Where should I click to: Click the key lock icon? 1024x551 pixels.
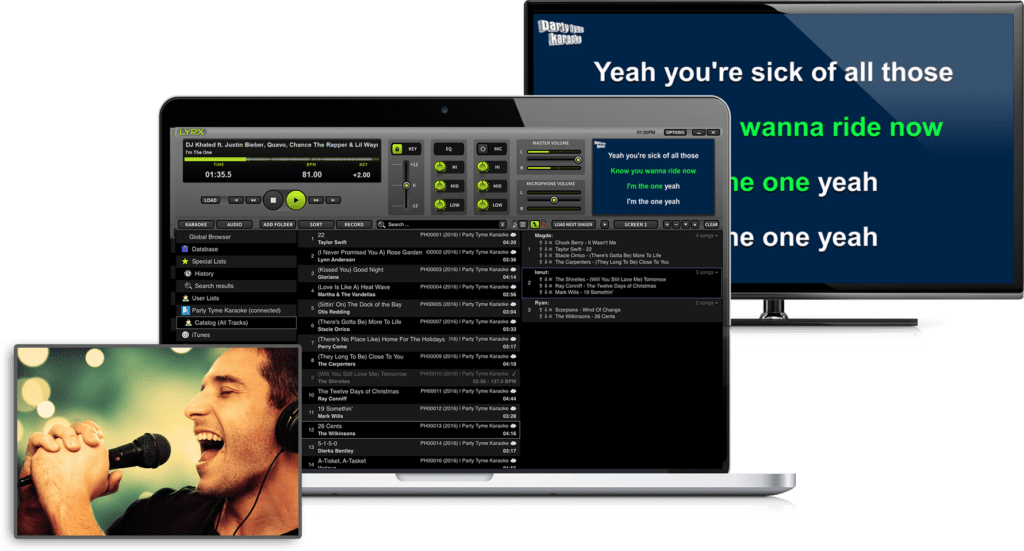coord(396,150)
